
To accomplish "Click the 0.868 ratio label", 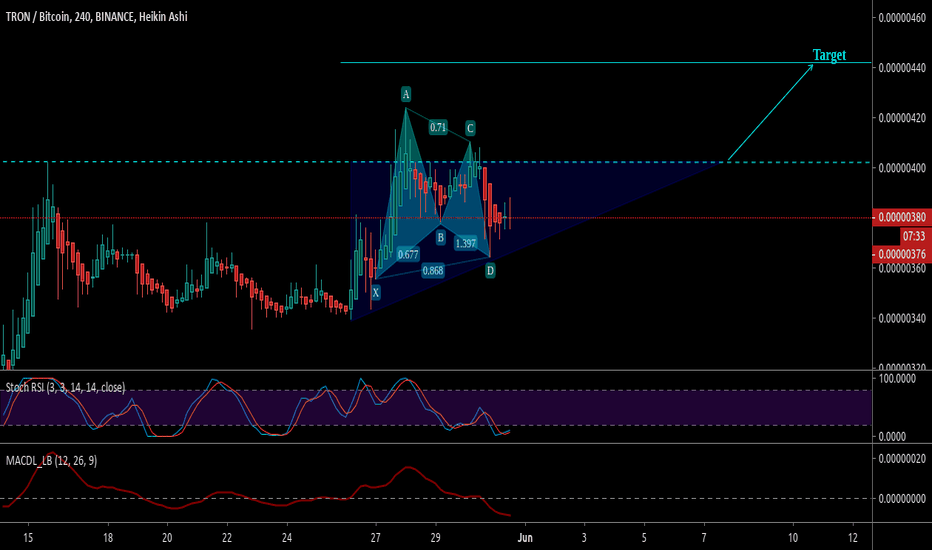I will click(x=433, y=271).
